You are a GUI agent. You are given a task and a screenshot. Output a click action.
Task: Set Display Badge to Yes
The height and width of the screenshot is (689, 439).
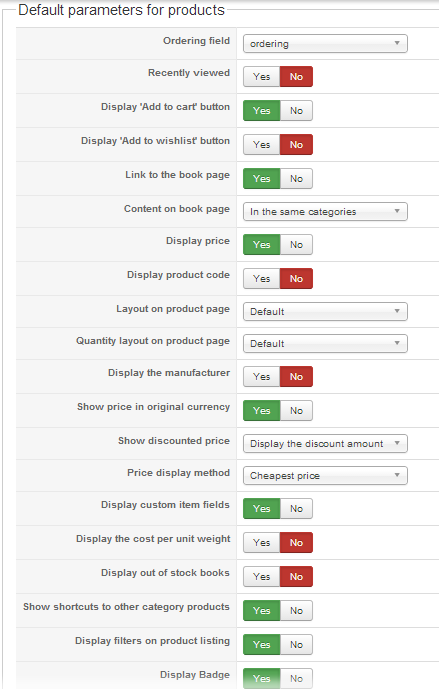(x=261, y=678)
